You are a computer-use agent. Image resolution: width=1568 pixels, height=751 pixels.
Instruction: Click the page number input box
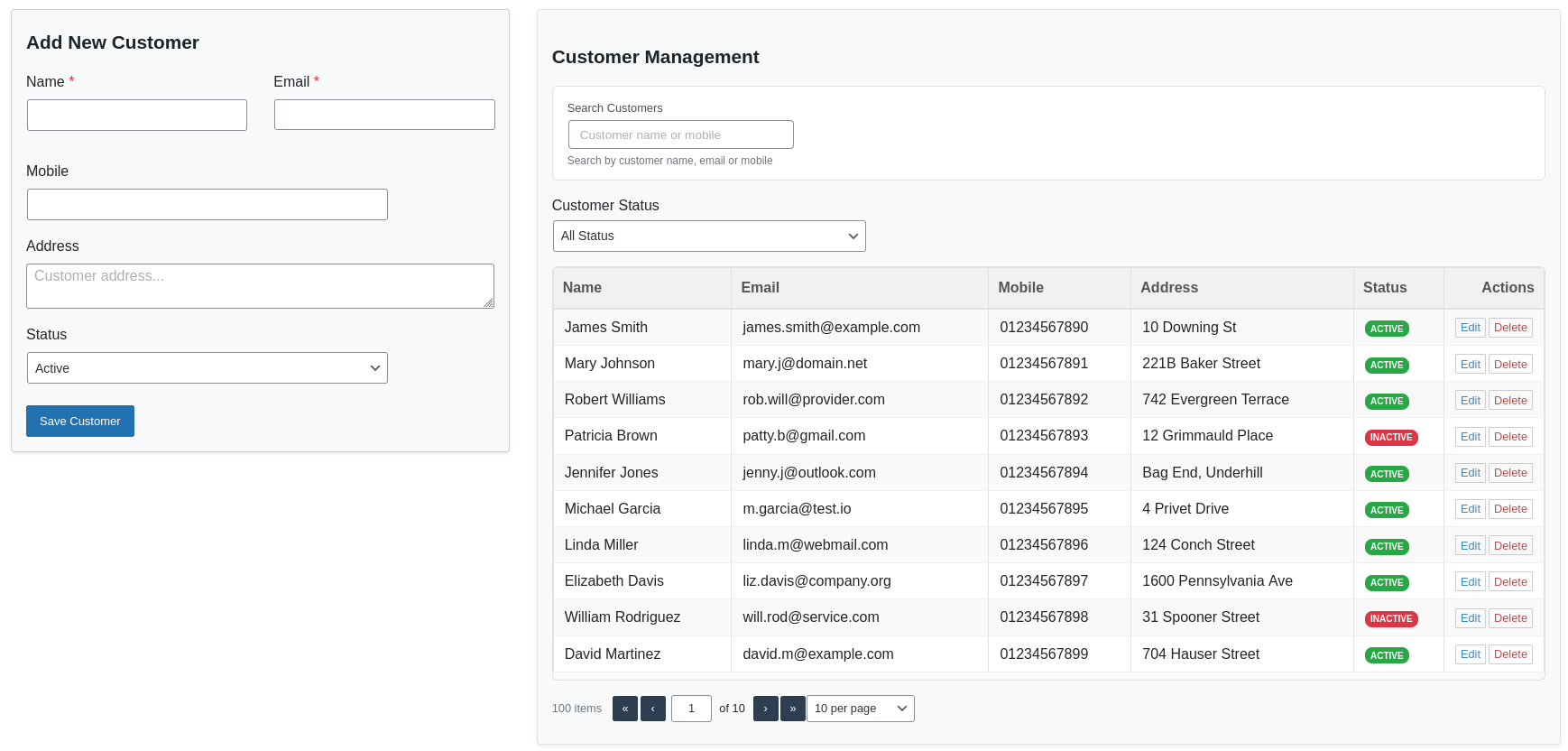coord(691,709)
